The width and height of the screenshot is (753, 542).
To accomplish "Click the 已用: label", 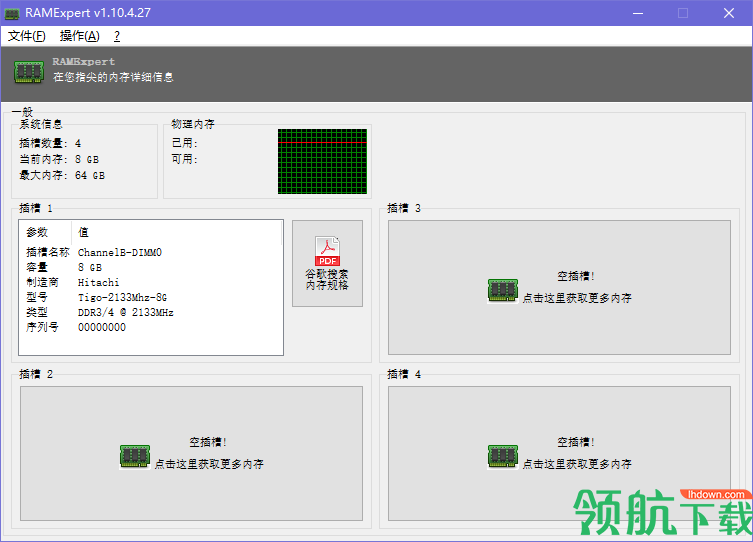I will click(185, 143).
